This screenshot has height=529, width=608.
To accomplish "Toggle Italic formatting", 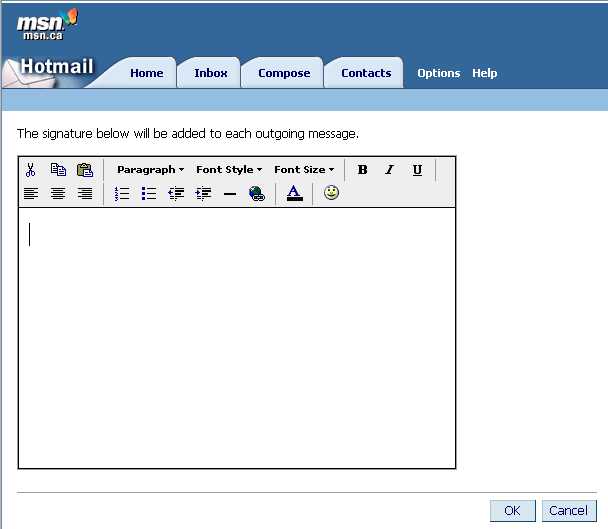I will coord(389,169).
